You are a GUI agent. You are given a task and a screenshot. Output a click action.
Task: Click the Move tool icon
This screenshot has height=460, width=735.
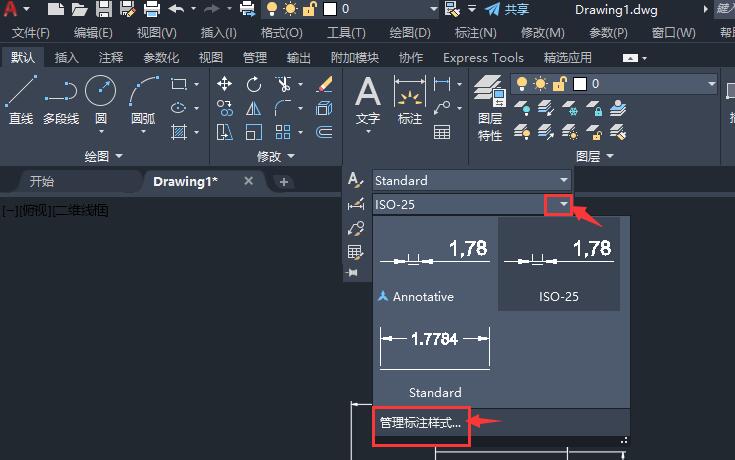pyautogui.click(x=225, y=84)
